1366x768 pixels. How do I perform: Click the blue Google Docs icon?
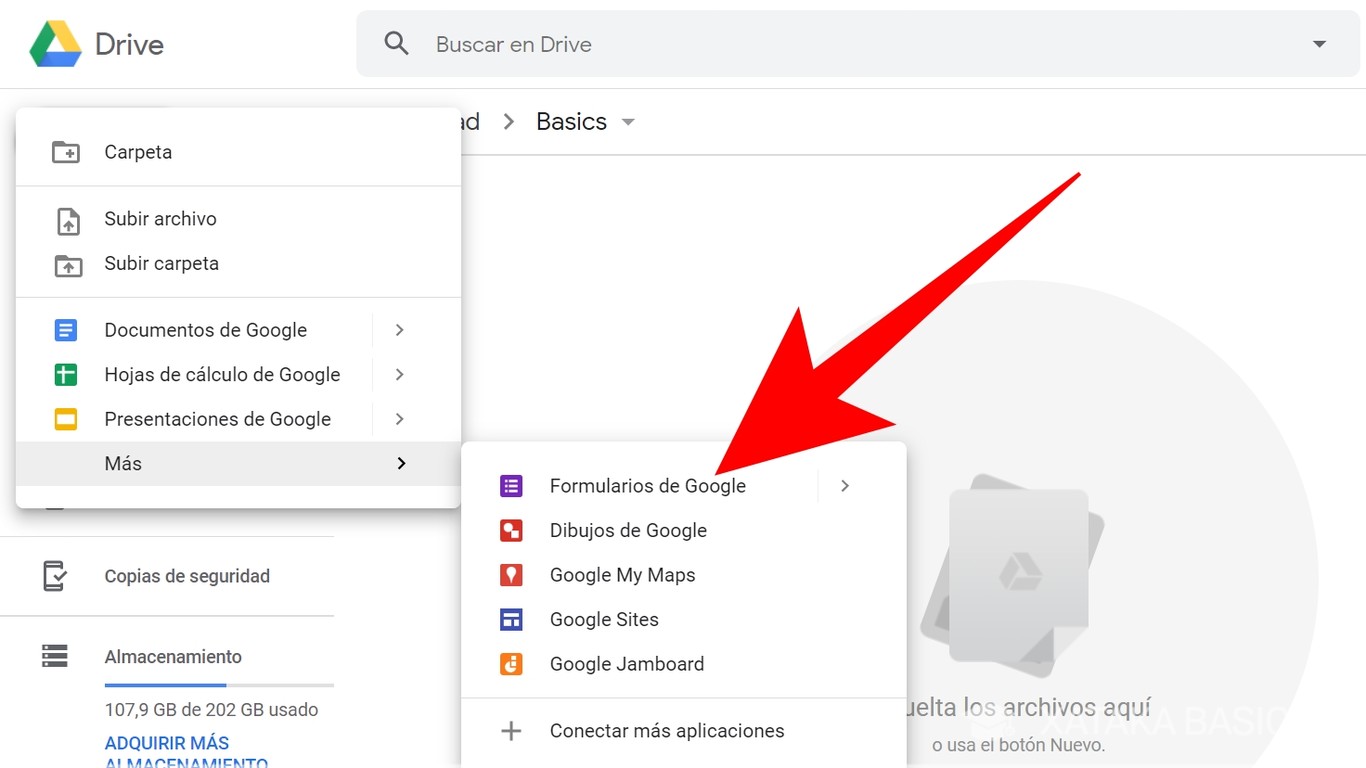point(66,330)
